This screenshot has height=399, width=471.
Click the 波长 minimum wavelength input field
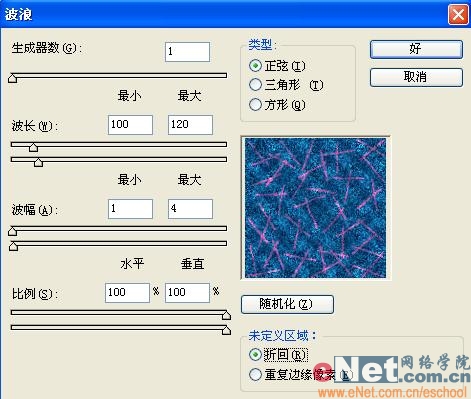click(x=130, y=125)
